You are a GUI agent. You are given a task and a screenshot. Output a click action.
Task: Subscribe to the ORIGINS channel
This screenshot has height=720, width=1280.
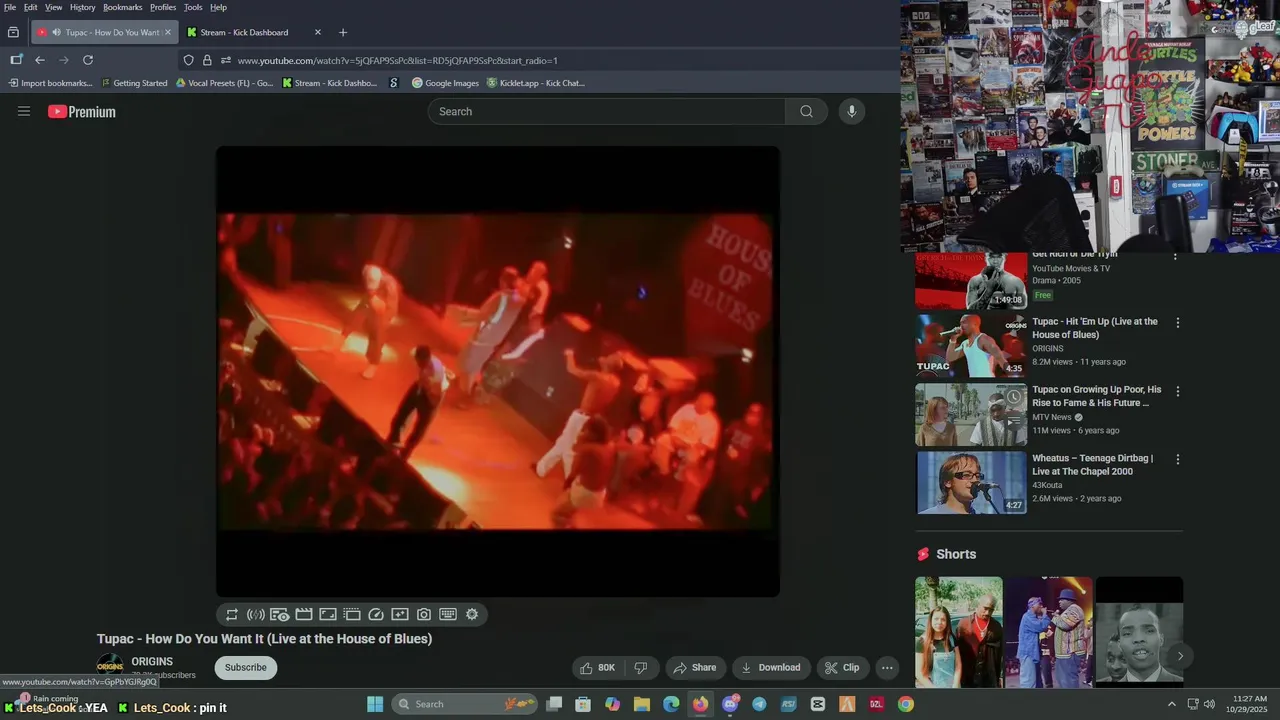click(x=246, y=668)
